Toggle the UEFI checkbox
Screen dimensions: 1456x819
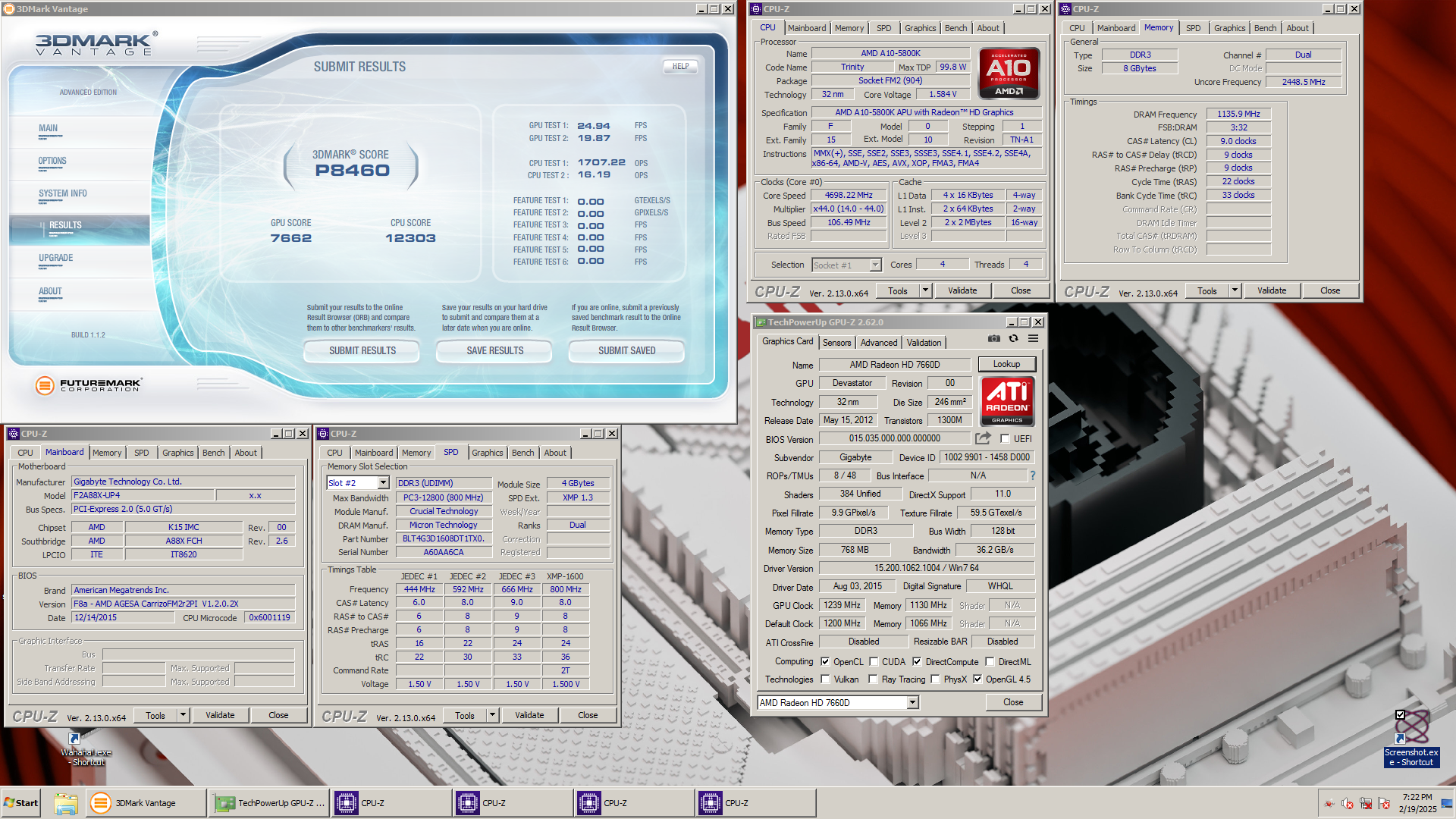tap(1005, 438)
